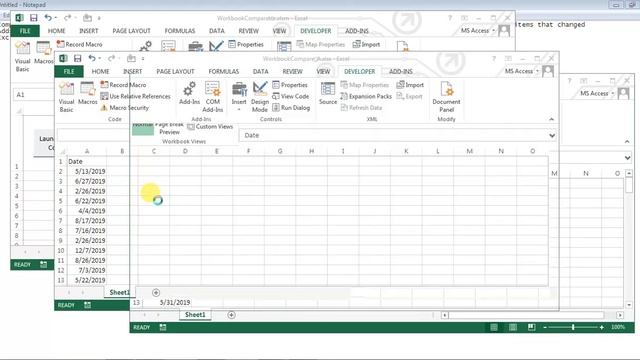Add new sheet in middle Excel window

[x=156, y=293]
